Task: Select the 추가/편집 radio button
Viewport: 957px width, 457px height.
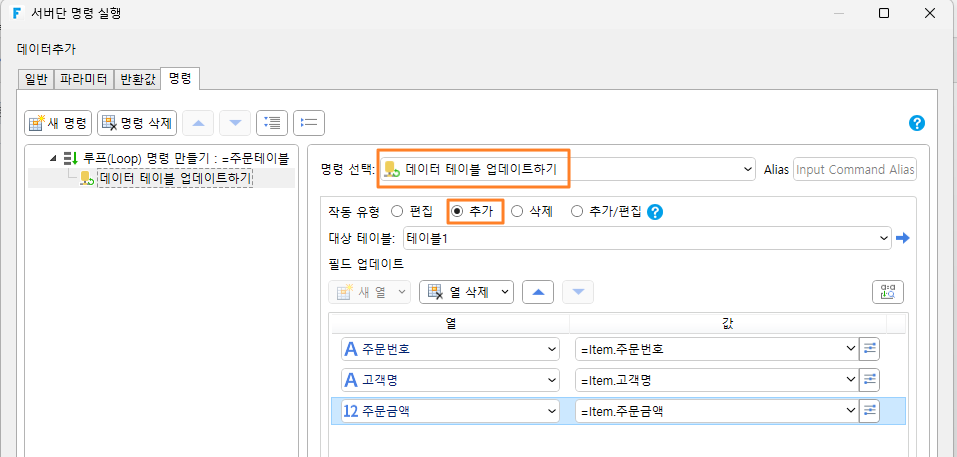Action: 605,212
